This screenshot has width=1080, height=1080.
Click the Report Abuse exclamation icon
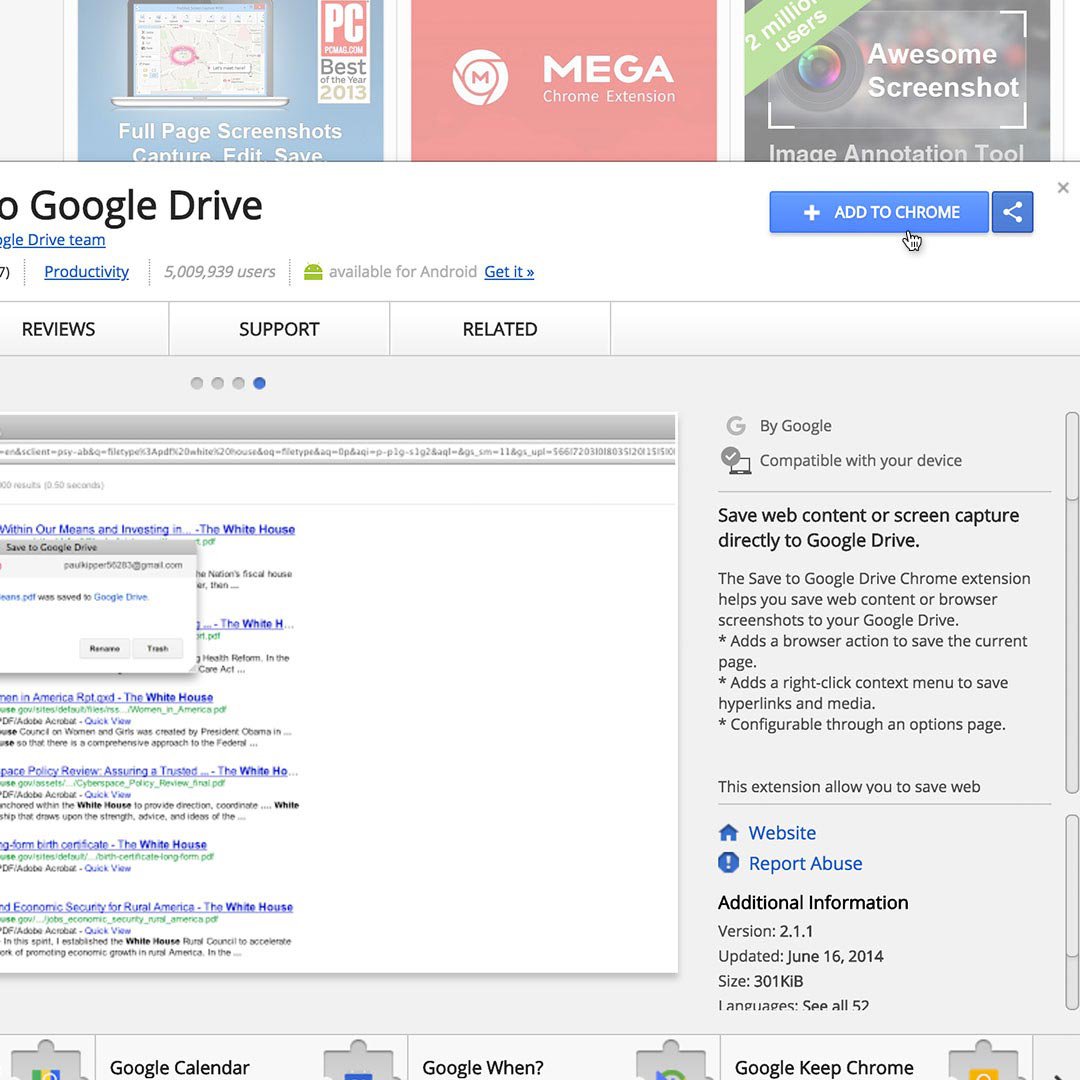click(x=728, y=862)
